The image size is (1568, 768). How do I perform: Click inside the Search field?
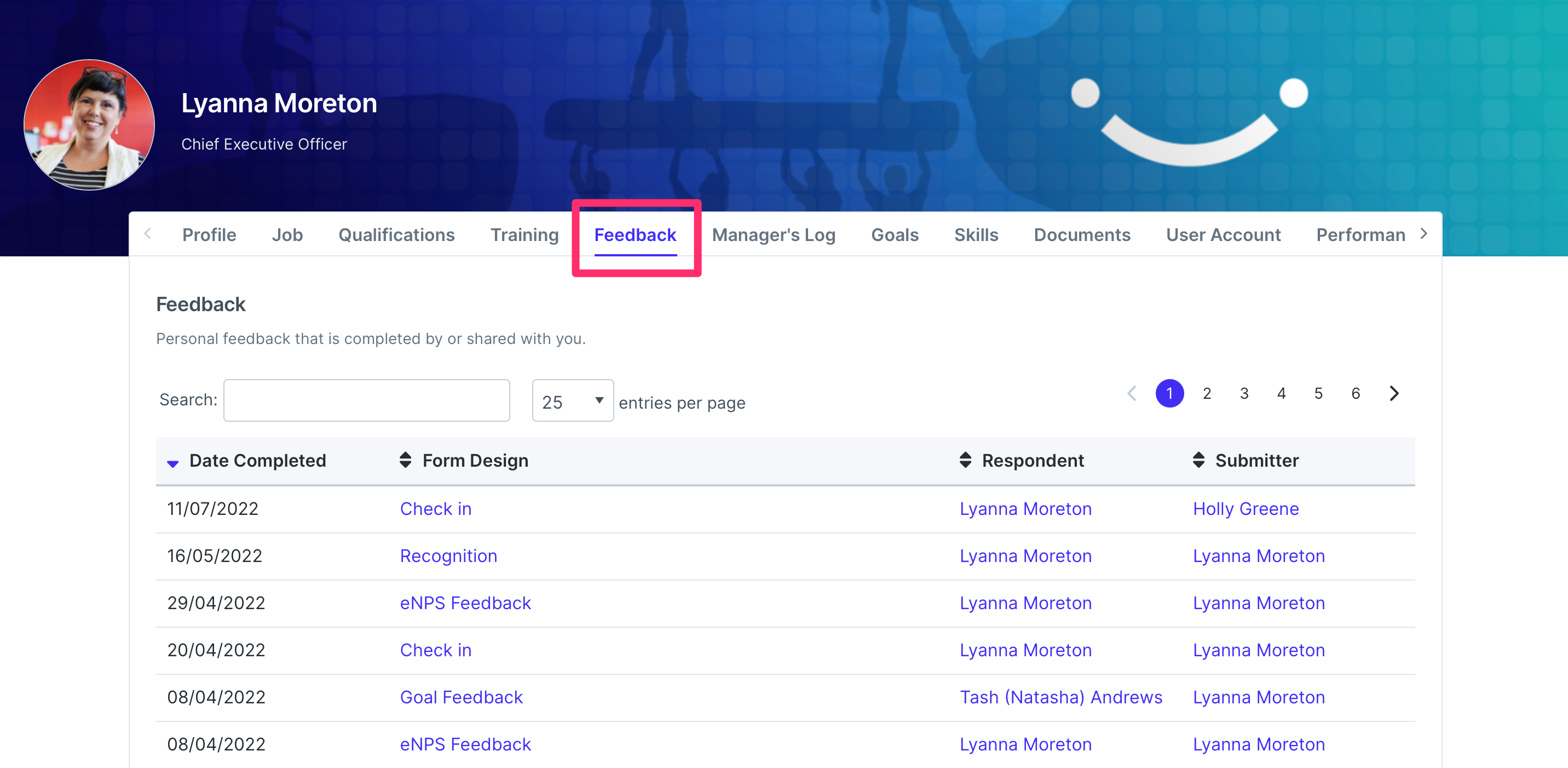[x=366, y=400]
